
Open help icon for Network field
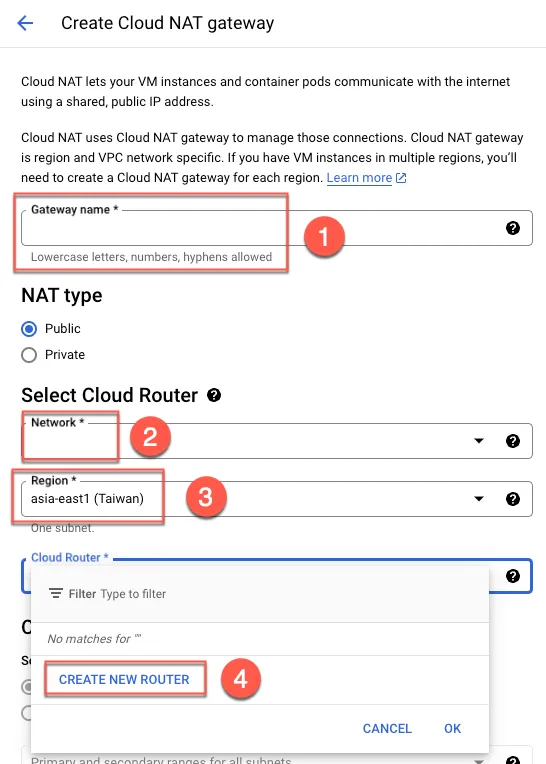(512, 441)
